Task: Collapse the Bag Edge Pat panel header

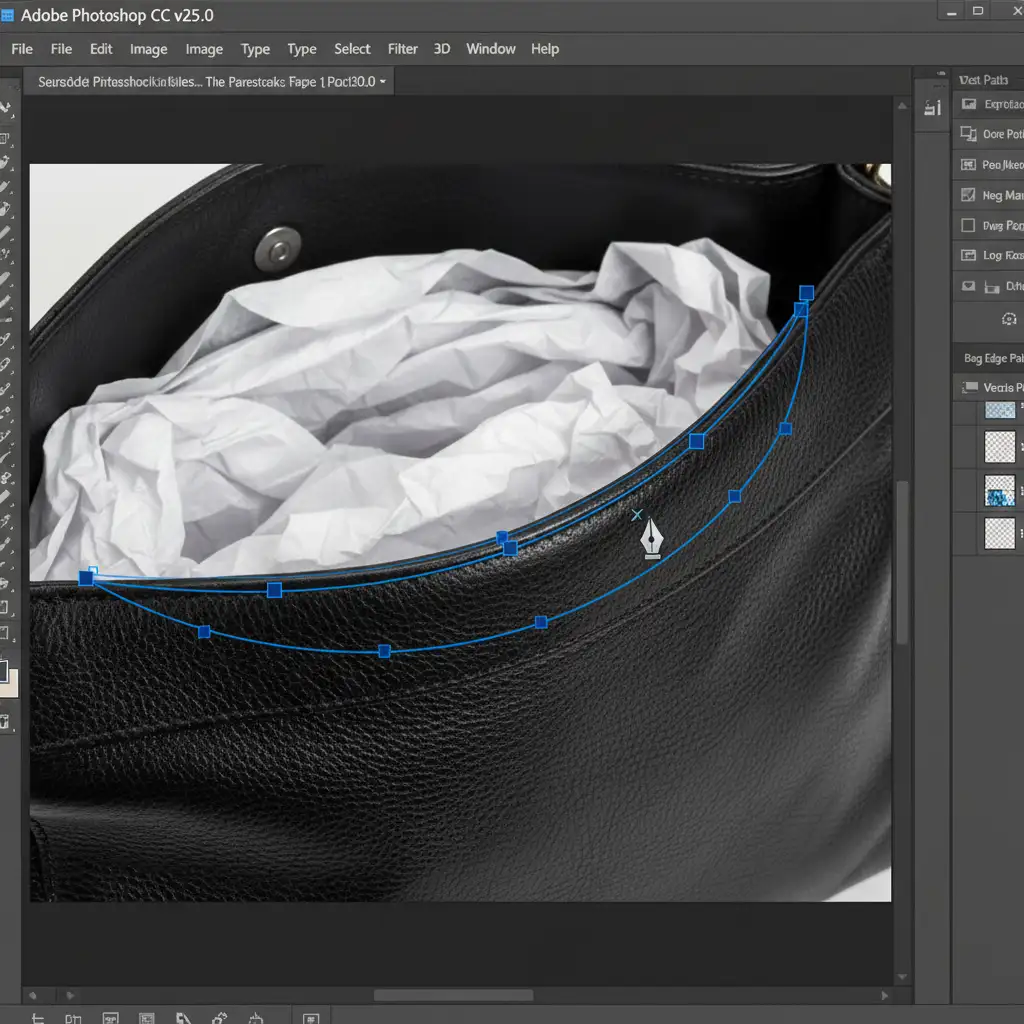Action: click(x=992, y=357)
